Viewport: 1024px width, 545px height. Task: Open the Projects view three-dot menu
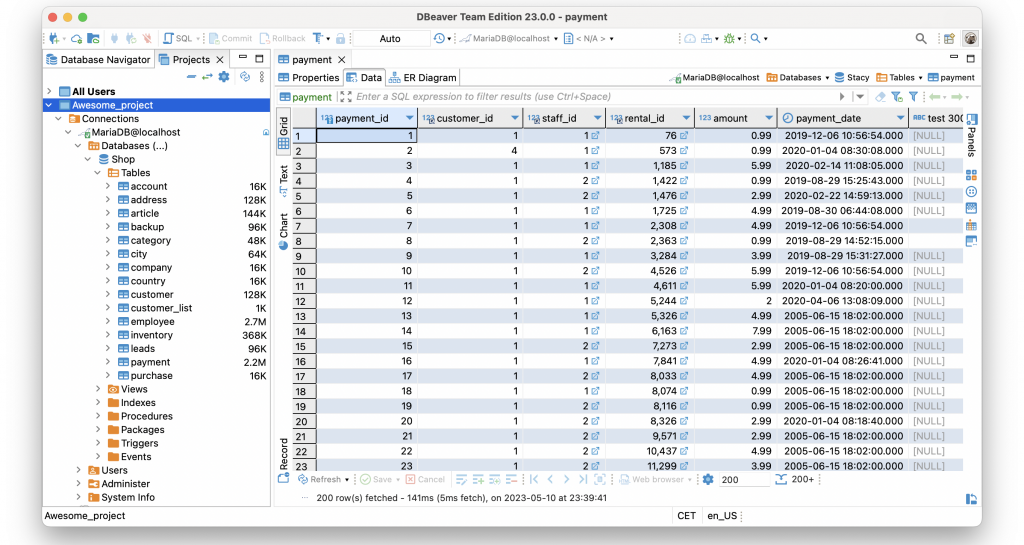262,77
